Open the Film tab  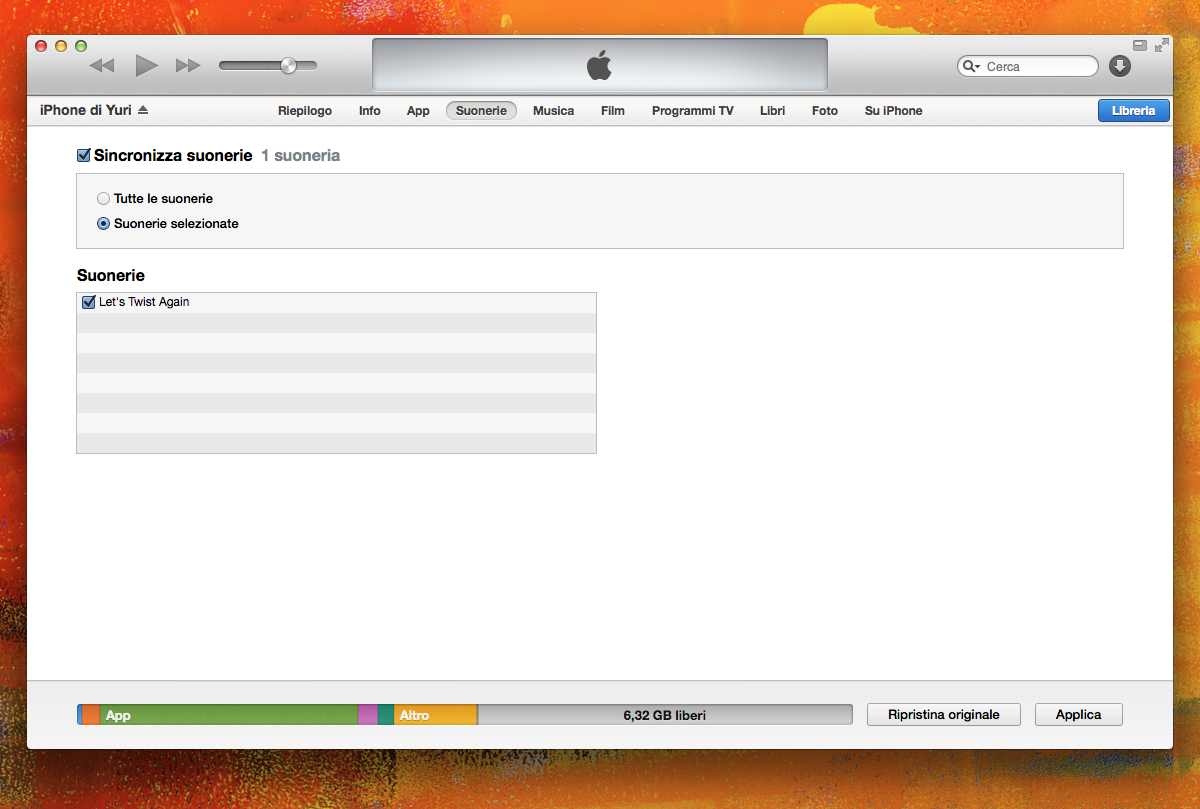tap(613, 111)
